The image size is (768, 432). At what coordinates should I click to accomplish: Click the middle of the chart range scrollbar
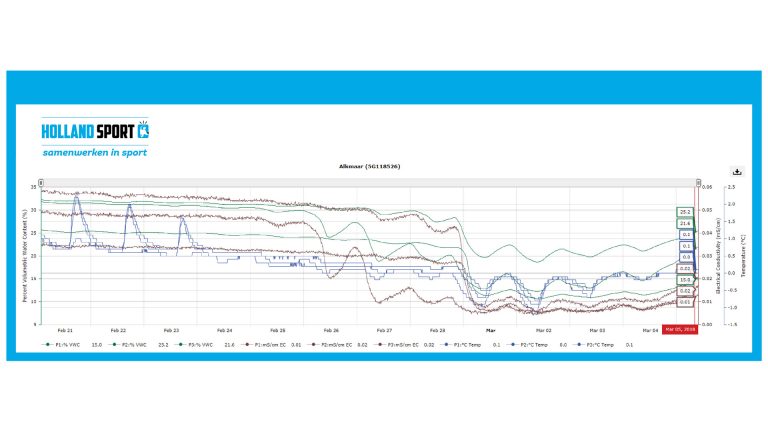pyautogui.click(x=368, y=183)
